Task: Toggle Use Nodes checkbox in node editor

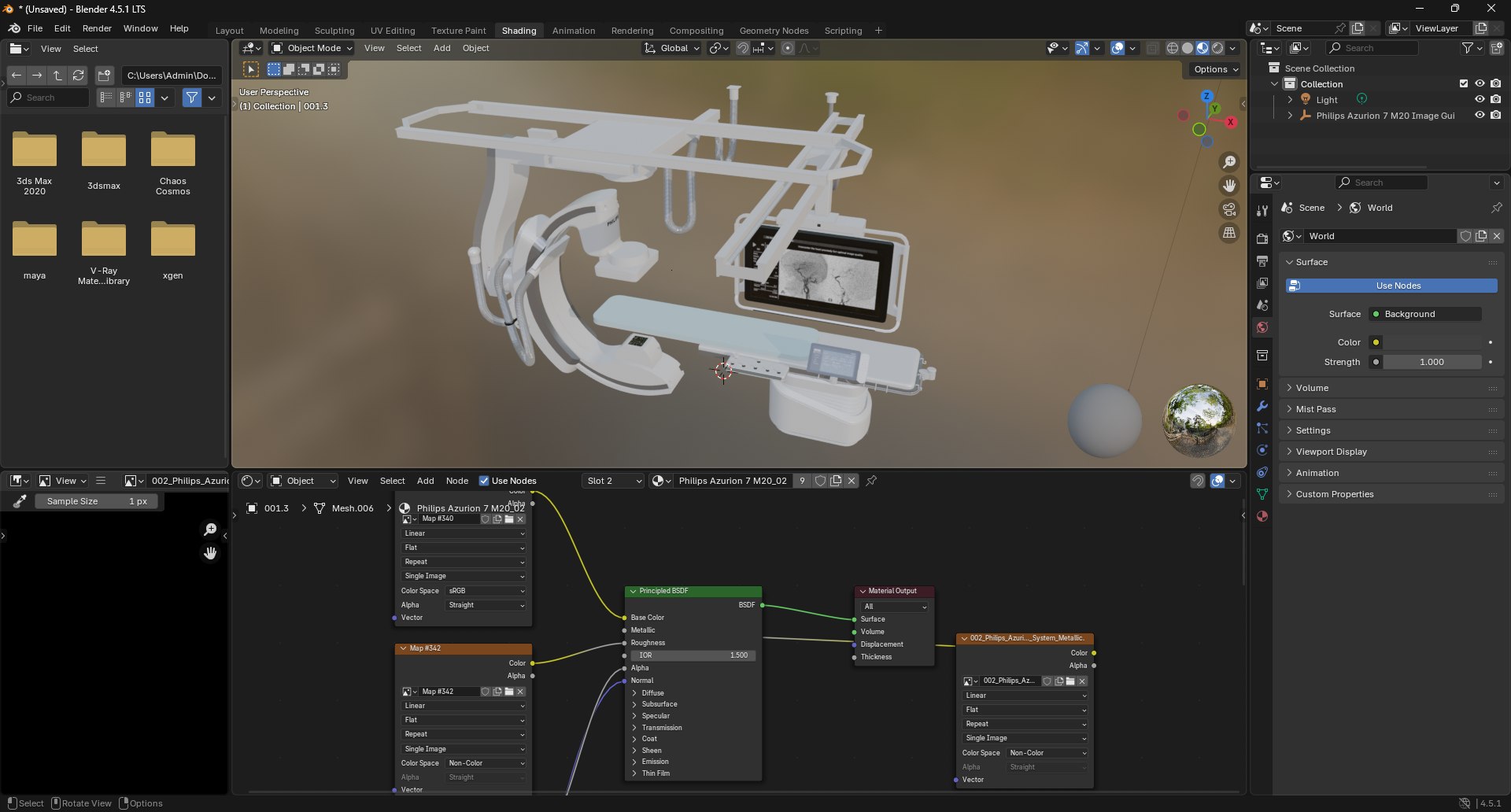Action: (484, 481)
